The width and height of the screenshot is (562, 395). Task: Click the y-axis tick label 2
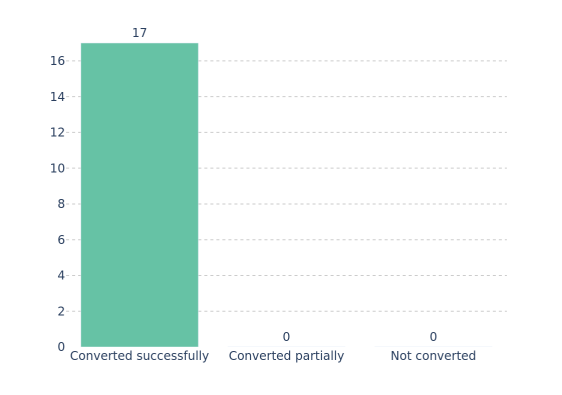tap(61, 311)
